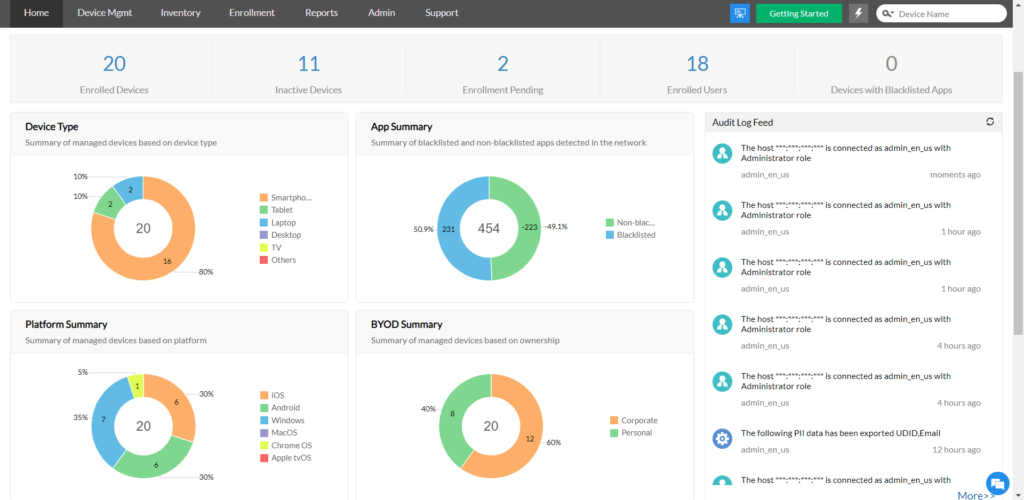The image size is (1024, 500).
Task: Open the lightning bolt quick actions icon
Action: 858,13
